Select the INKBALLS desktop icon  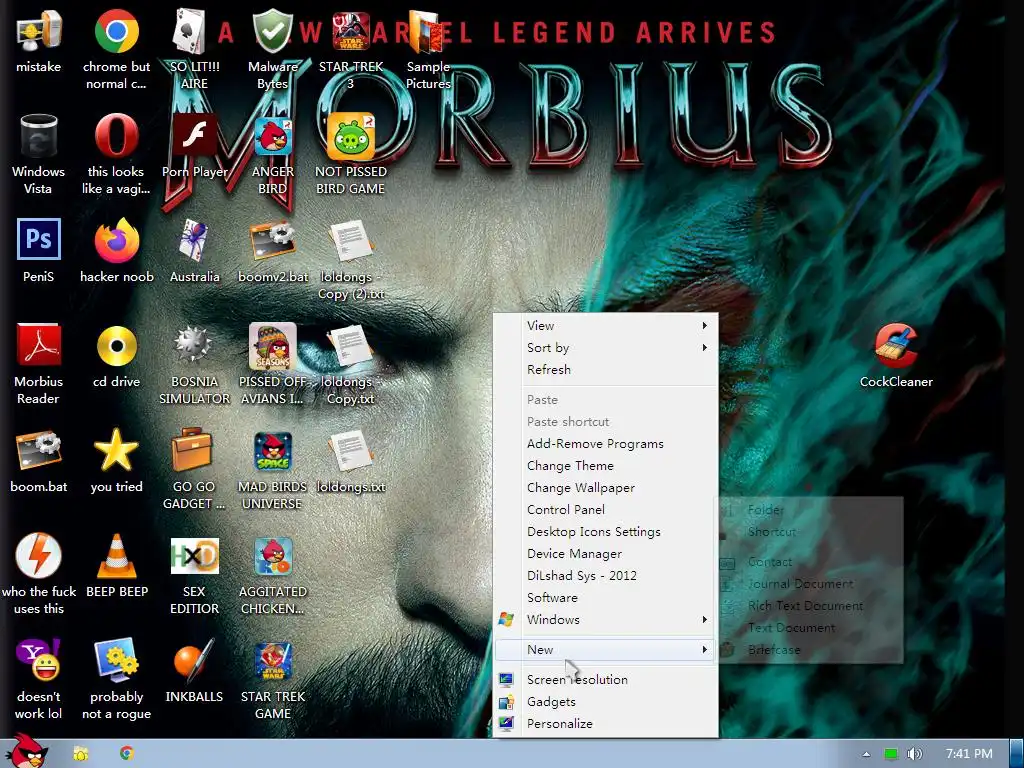(194, 660)
